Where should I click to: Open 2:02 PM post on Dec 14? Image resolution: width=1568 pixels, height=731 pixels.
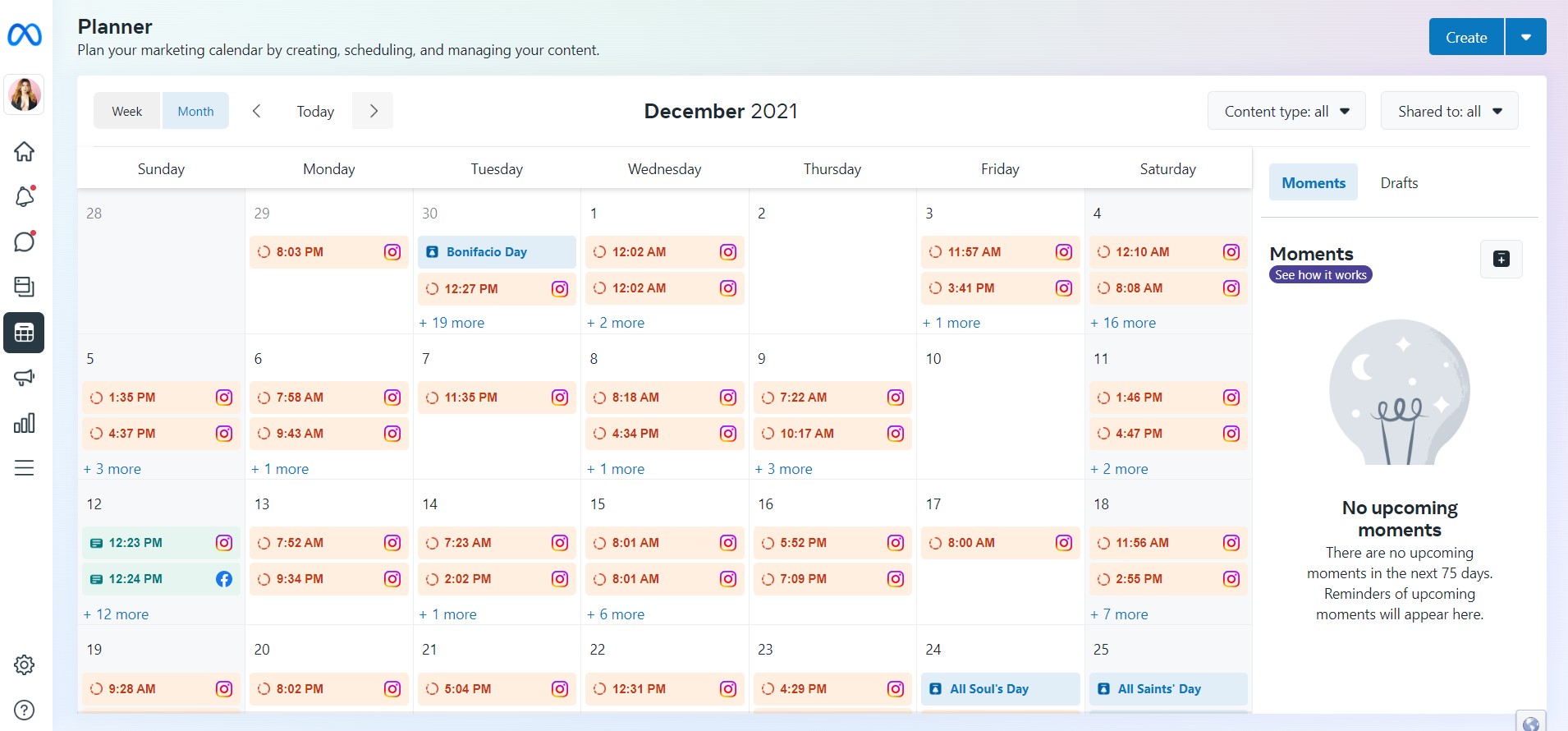coord(497,579)
